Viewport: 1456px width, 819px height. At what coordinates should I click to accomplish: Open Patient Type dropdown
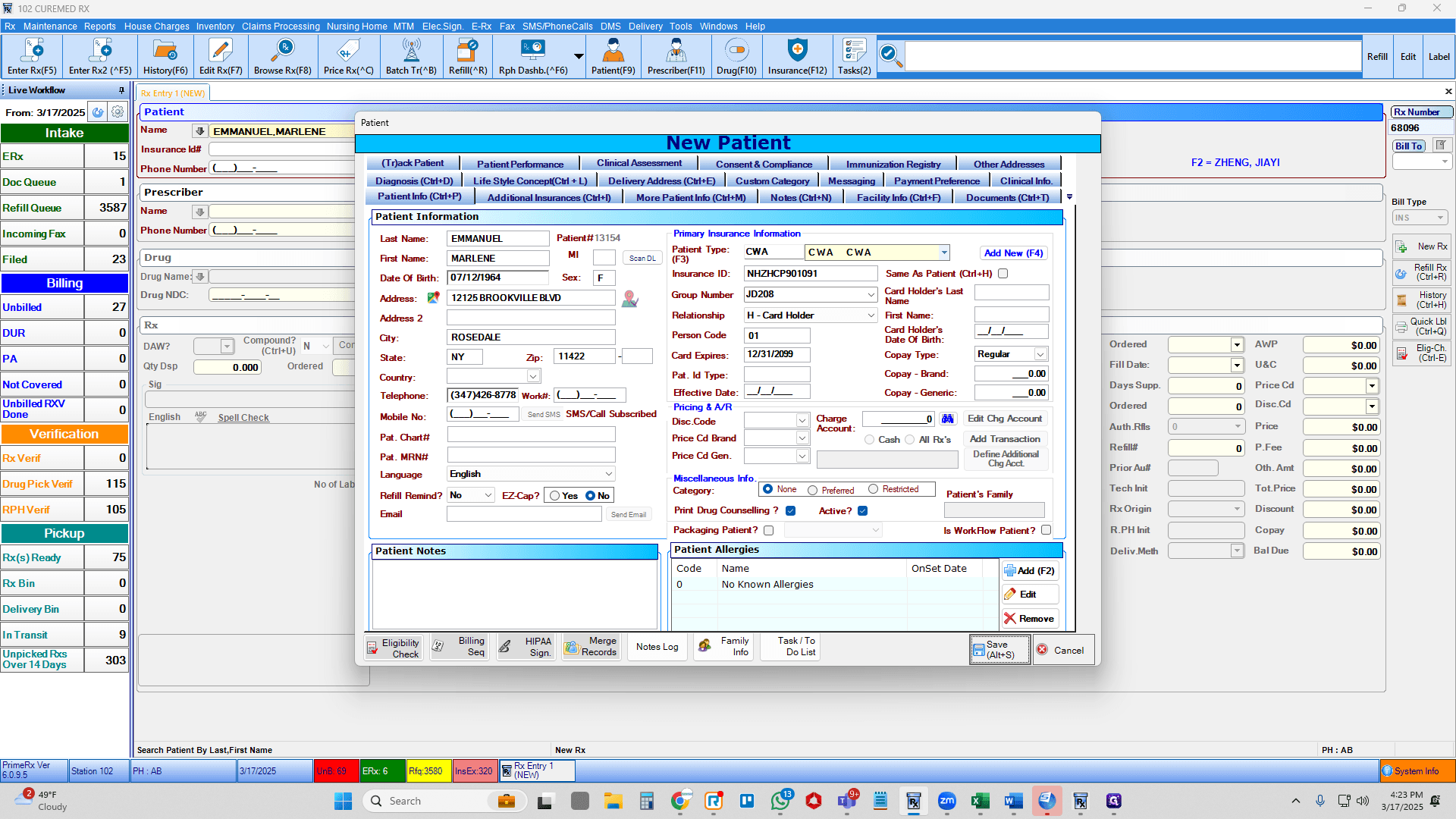(x=944, y=253)
